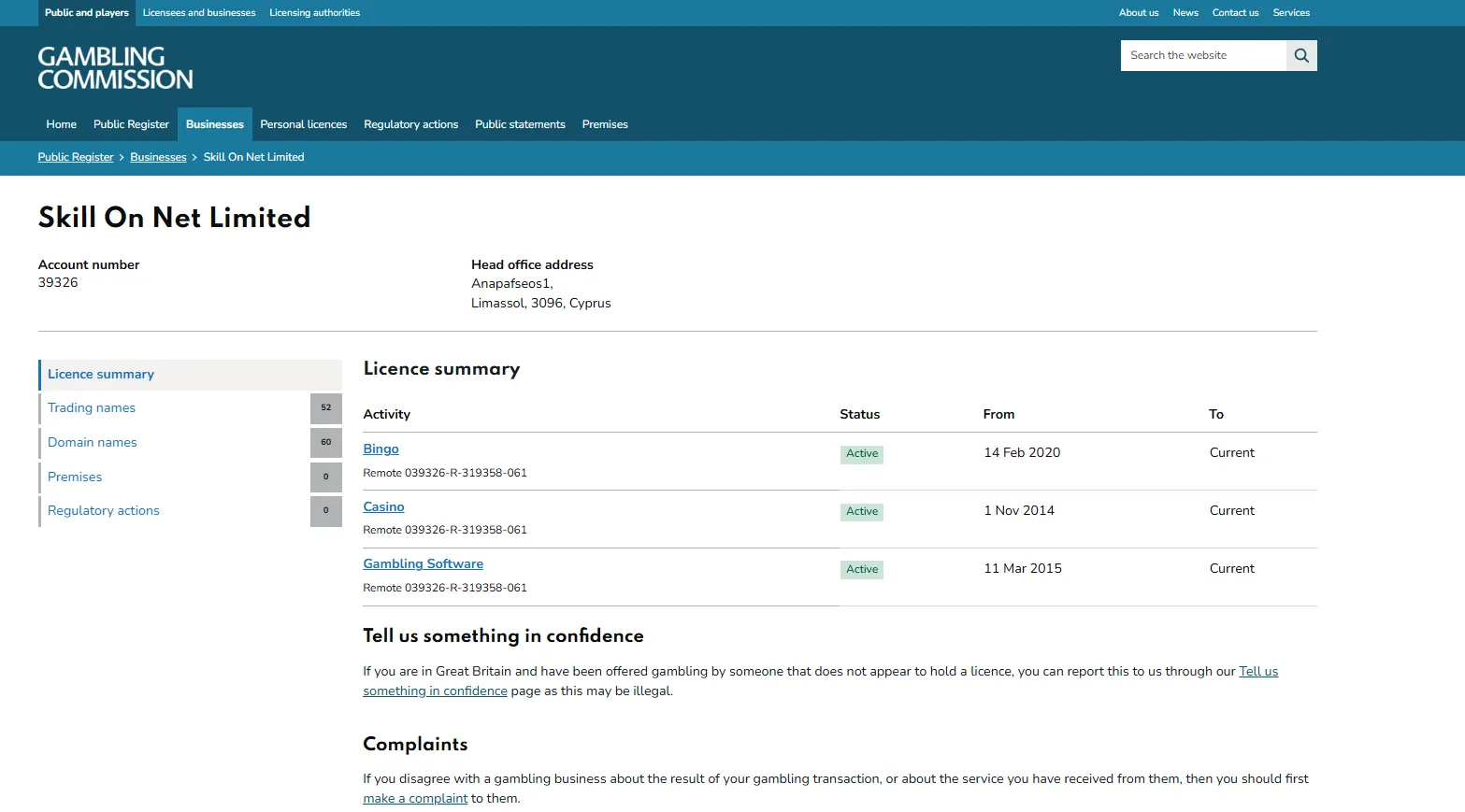This screenshot has height=812, width=1465.
Task: Select Businesses in navigation bar
Action: pyautogui.click(x=215, y=124)
